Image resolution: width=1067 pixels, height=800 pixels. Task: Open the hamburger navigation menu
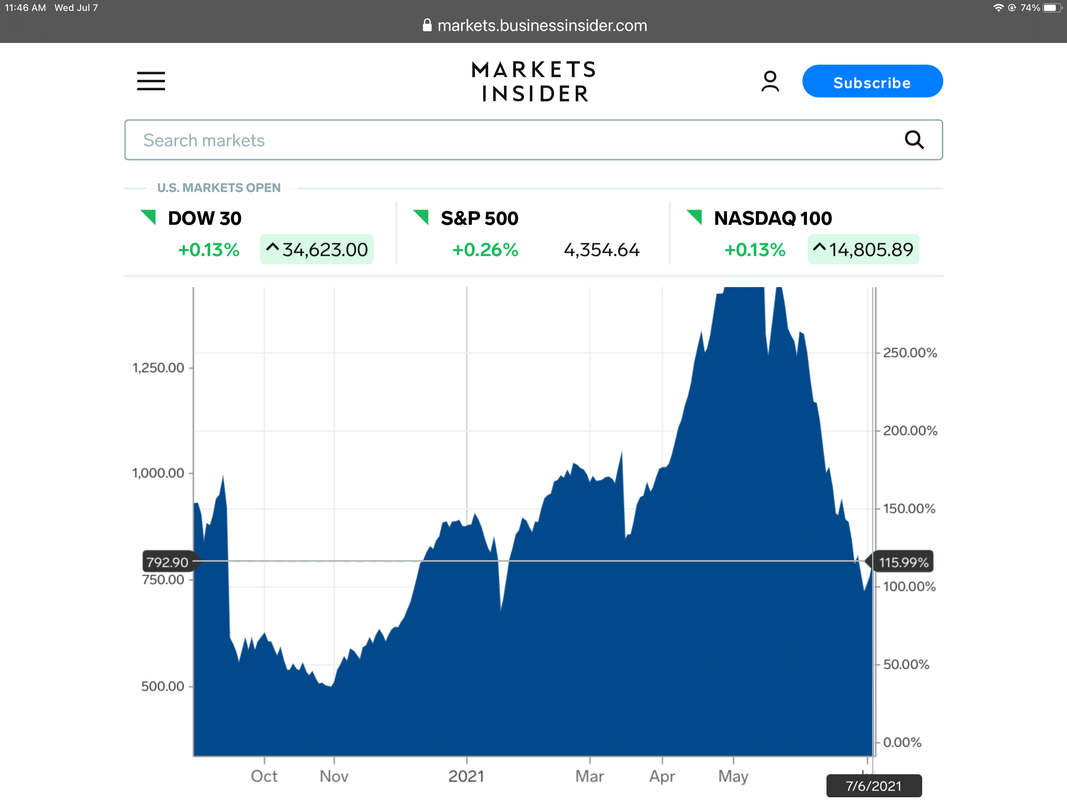point(151,81)
